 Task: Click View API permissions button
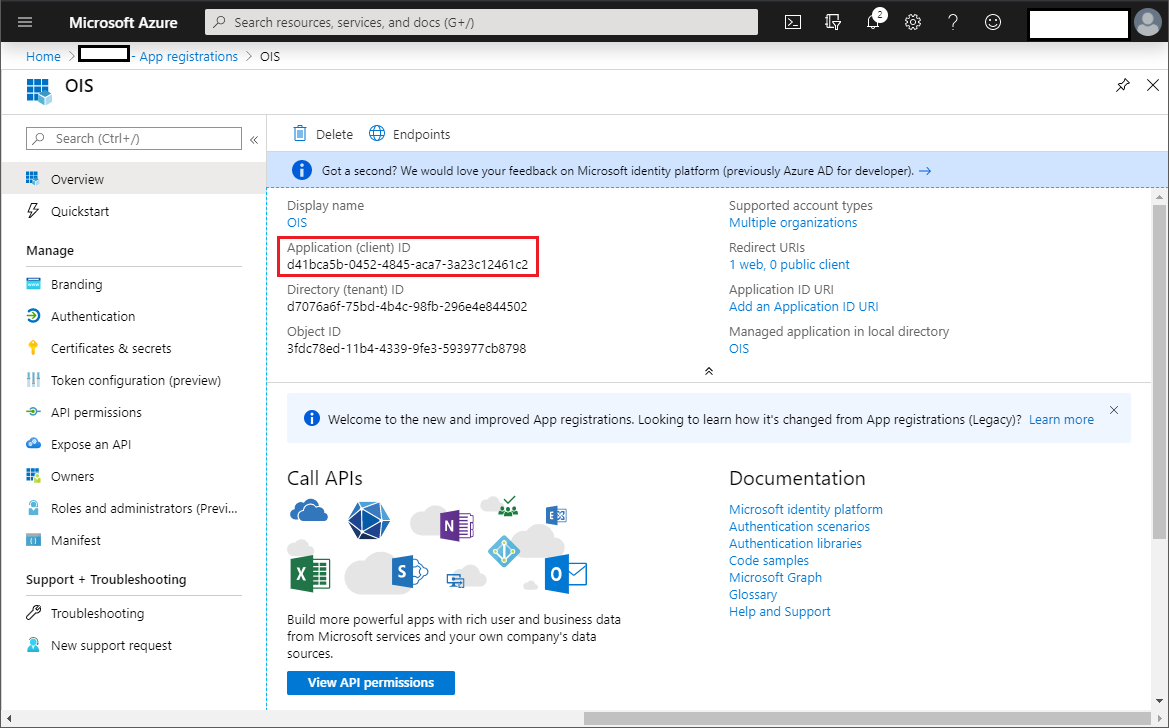(371, 682)
